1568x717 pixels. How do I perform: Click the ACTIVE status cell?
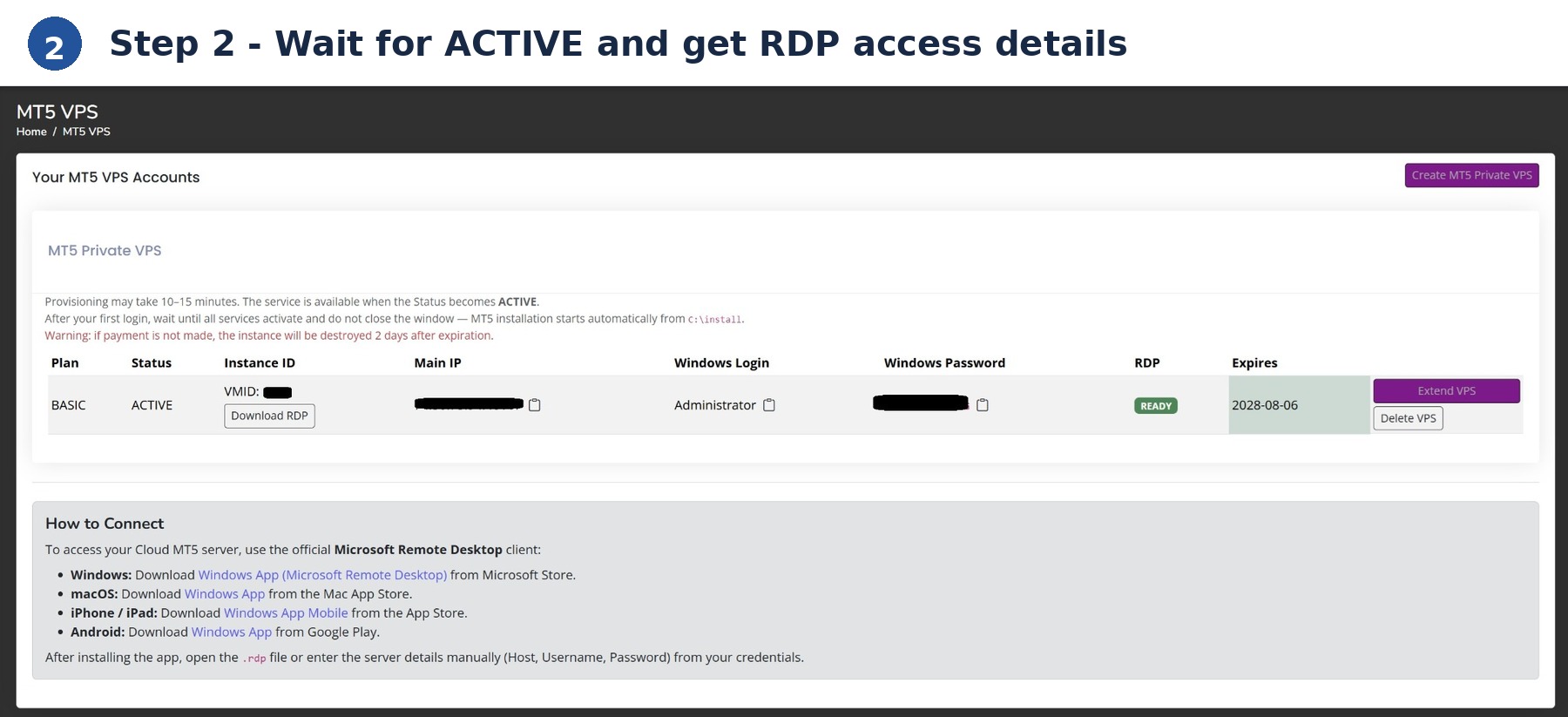(152, 405)
